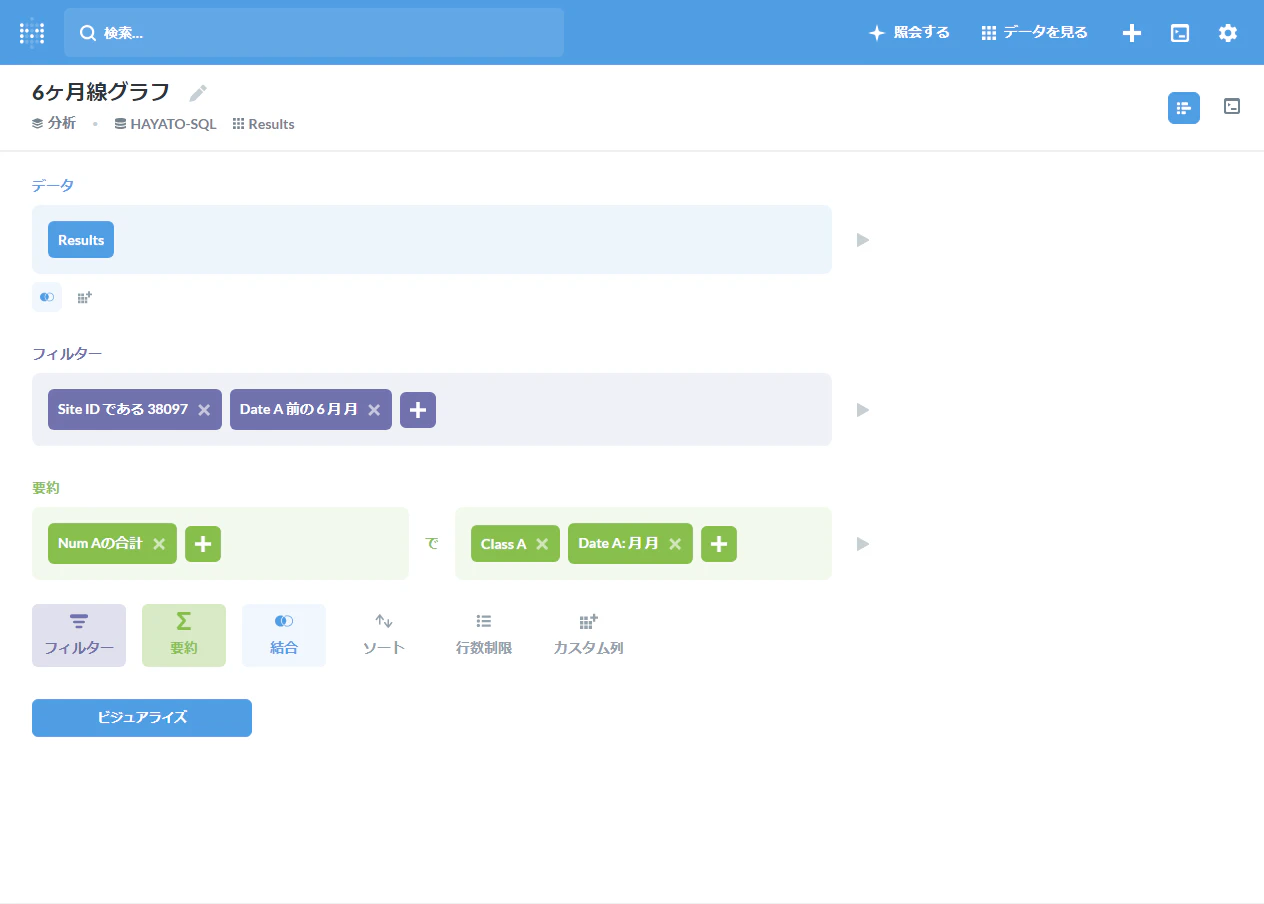Open the new item plus icon in header
This screenshot has width=1264, height=904.
(1132, 33)
